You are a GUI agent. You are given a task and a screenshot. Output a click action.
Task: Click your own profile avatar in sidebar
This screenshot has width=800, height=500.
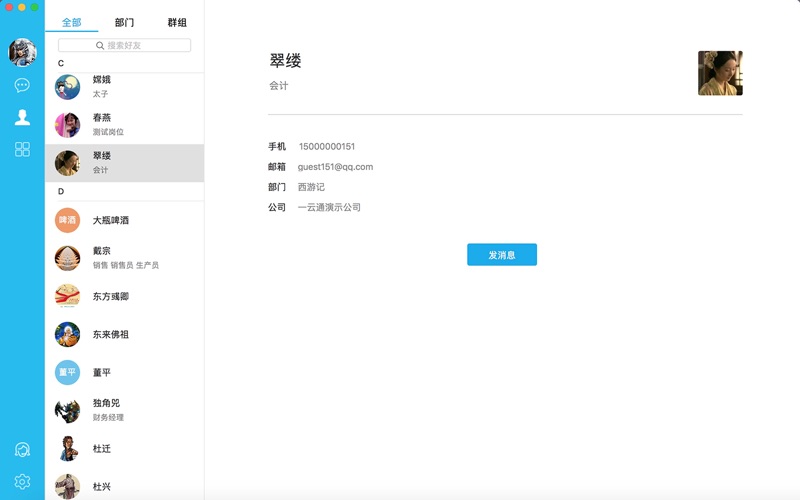coord(22,52)
